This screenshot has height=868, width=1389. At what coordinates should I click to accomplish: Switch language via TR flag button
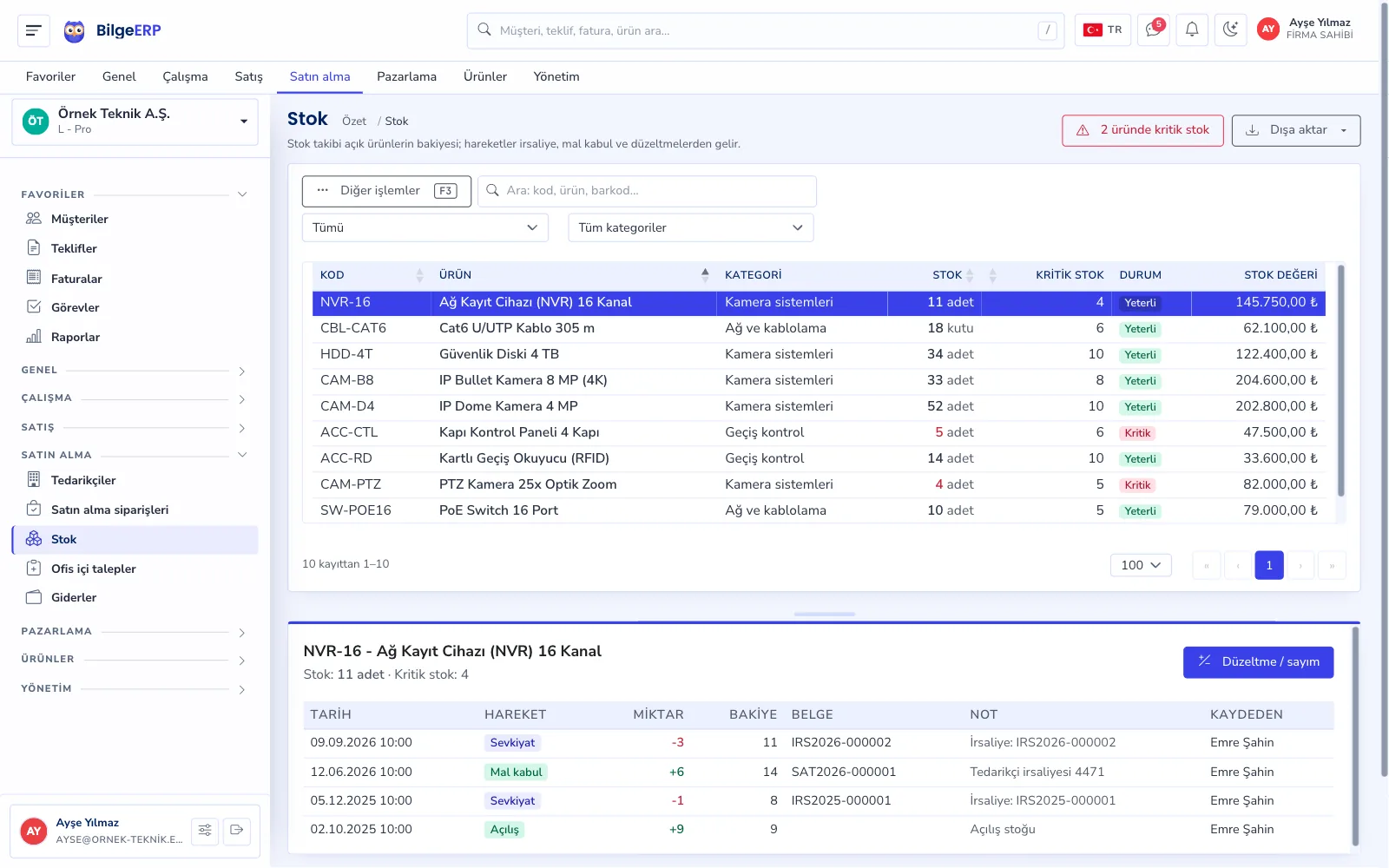(1103, 30)
